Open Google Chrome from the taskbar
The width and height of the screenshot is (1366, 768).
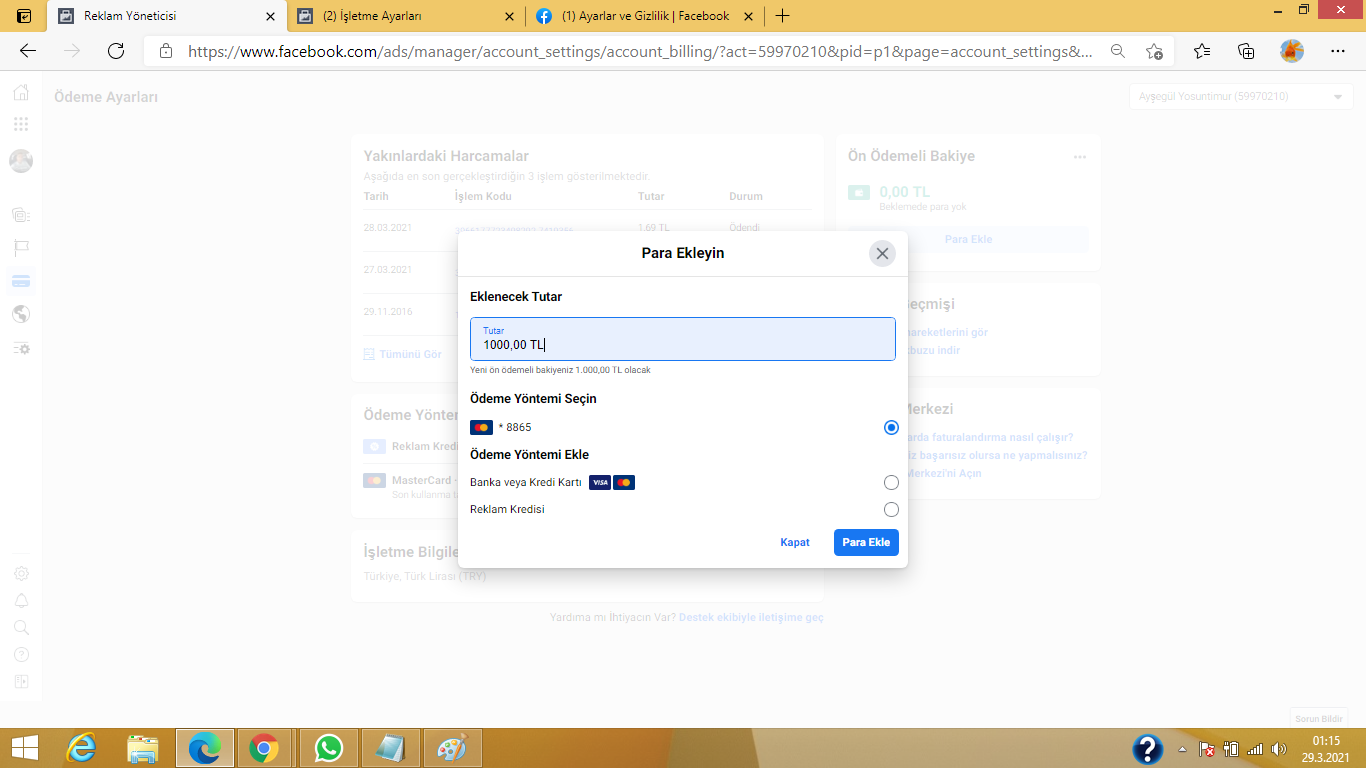pyautogui.click(x=264, y=748)
